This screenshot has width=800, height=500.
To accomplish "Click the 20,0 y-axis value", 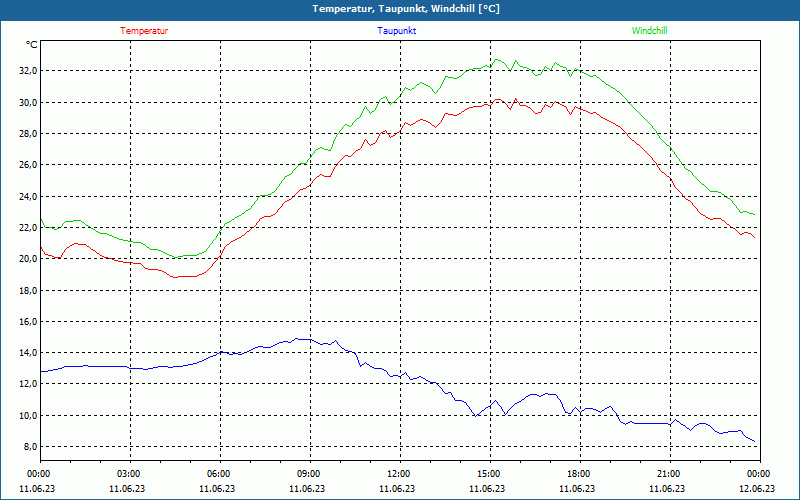I will (x=28, y=259).
